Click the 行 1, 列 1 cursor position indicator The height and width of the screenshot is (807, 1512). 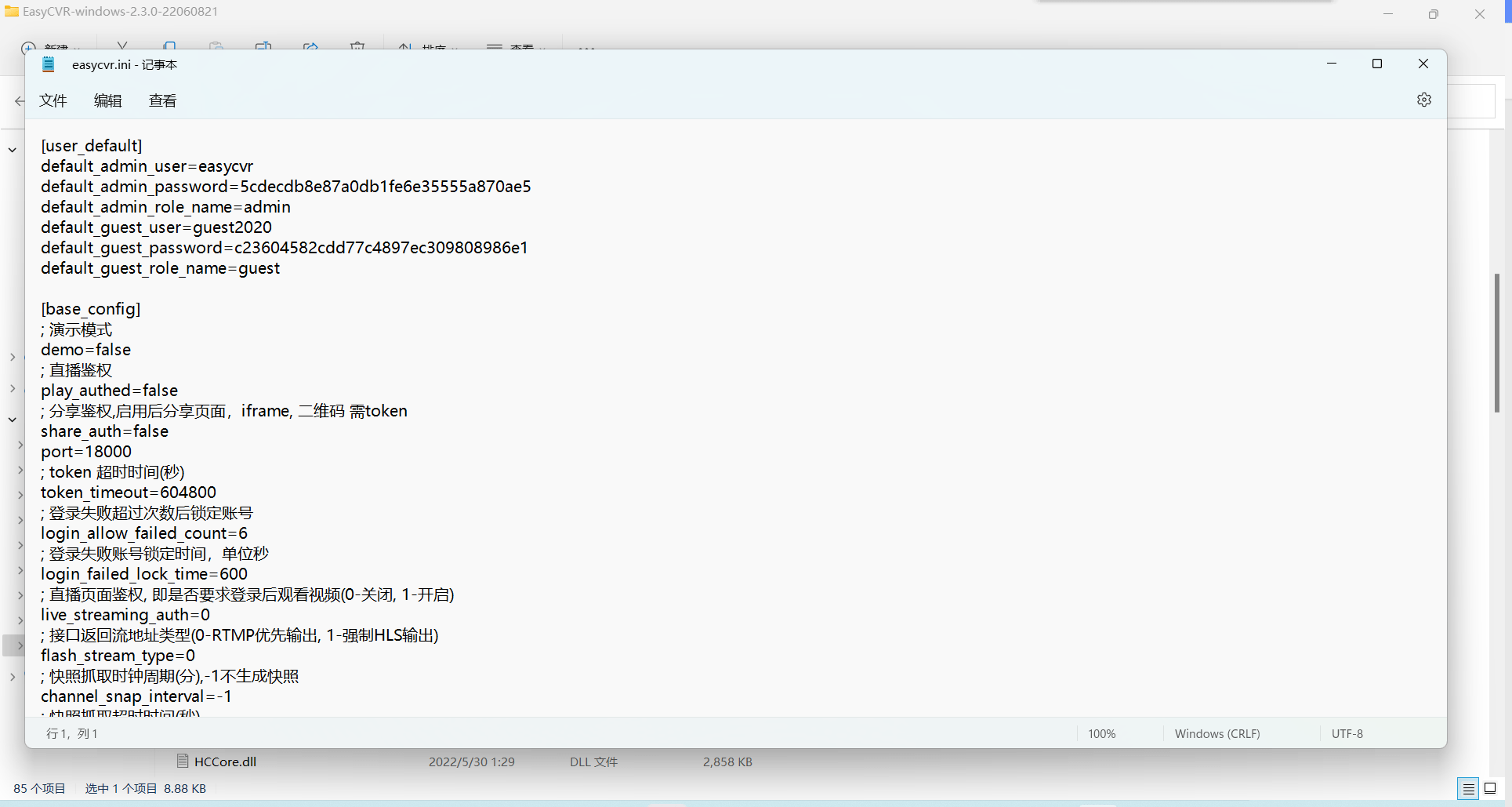point(72,733)
